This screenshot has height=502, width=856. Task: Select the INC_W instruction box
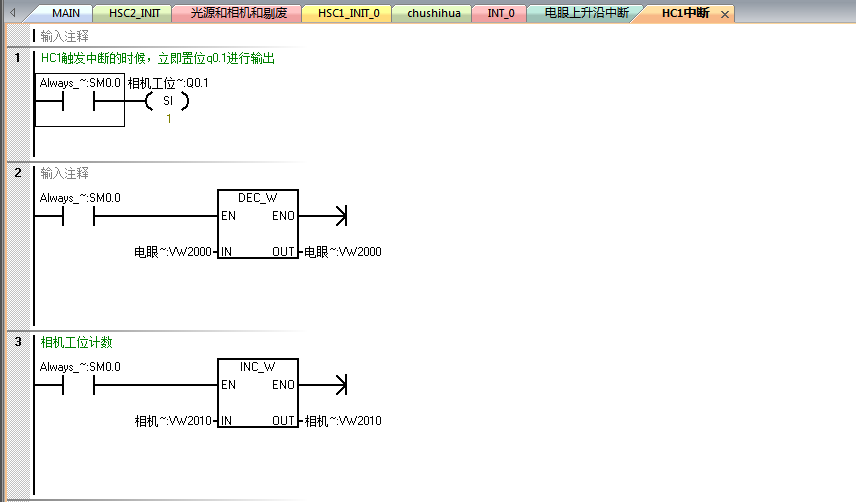(258, 394)
